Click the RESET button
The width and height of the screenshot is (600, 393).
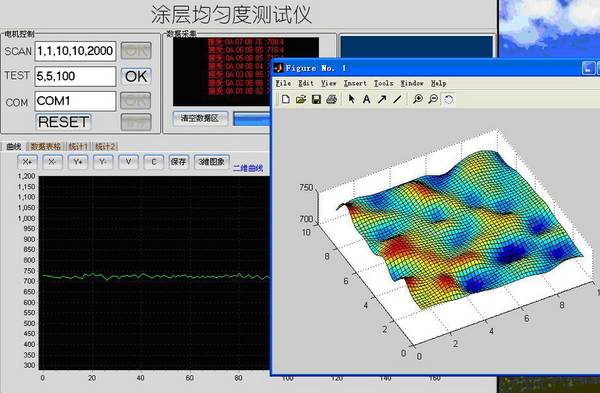63,122
